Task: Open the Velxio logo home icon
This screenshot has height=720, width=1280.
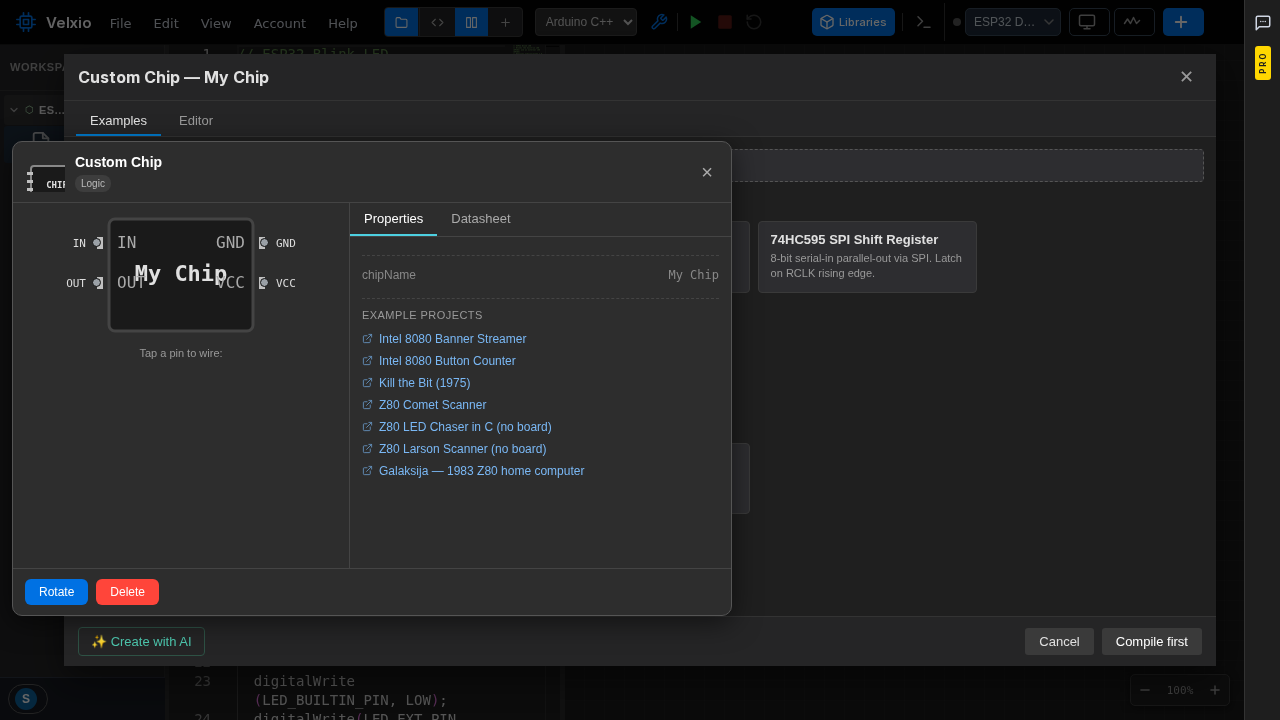Action: [26, 22]
